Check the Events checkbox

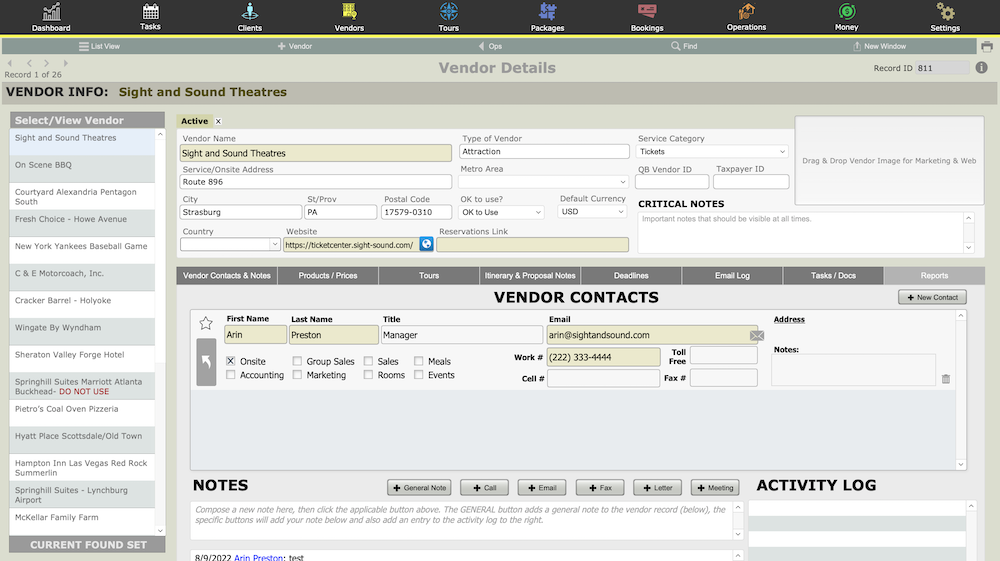[418, 375]
